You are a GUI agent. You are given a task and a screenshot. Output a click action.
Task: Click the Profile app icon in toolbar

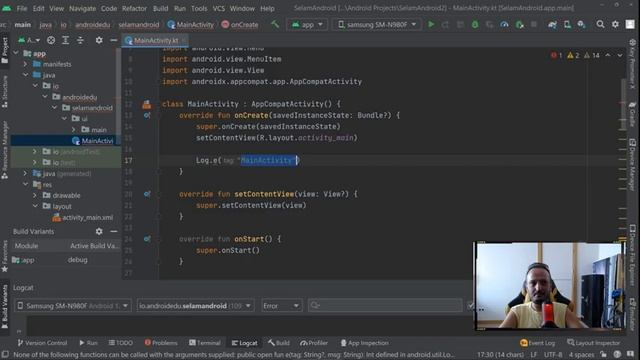(x=504, y=24)
